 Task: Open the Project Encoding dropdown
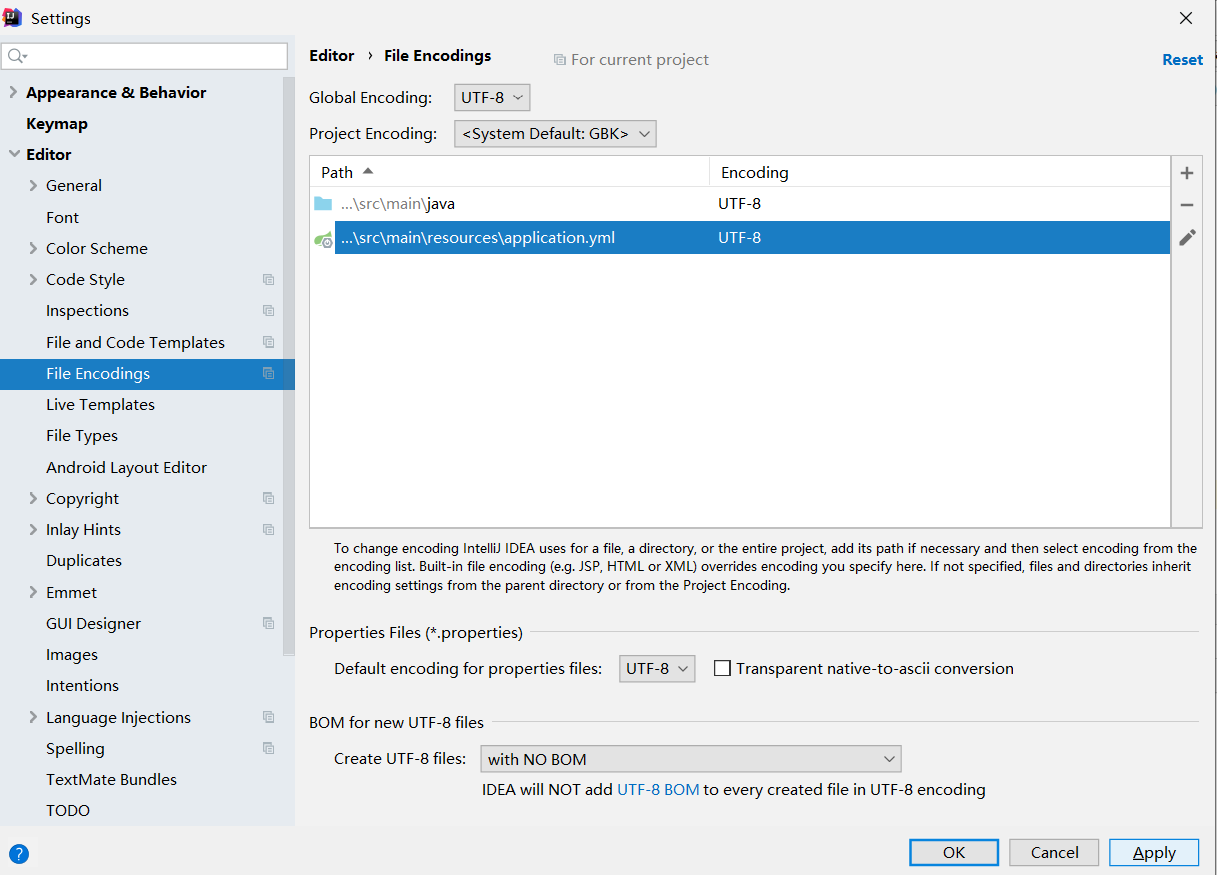pyautogui.click(x=555, y=133)
